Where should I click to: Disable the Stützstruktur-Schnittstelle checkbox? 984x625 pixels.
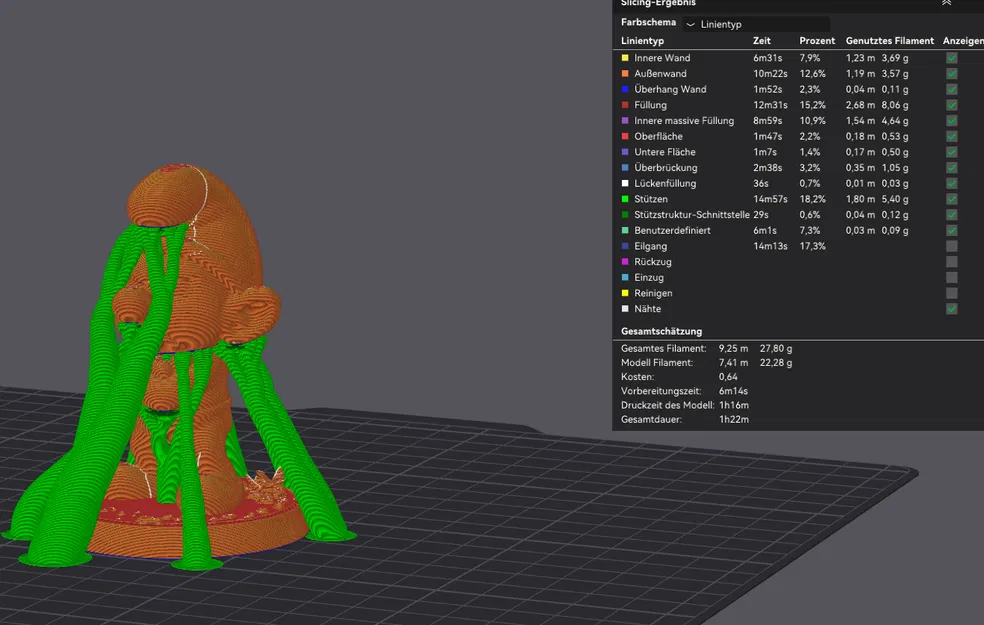pos(951,214)
